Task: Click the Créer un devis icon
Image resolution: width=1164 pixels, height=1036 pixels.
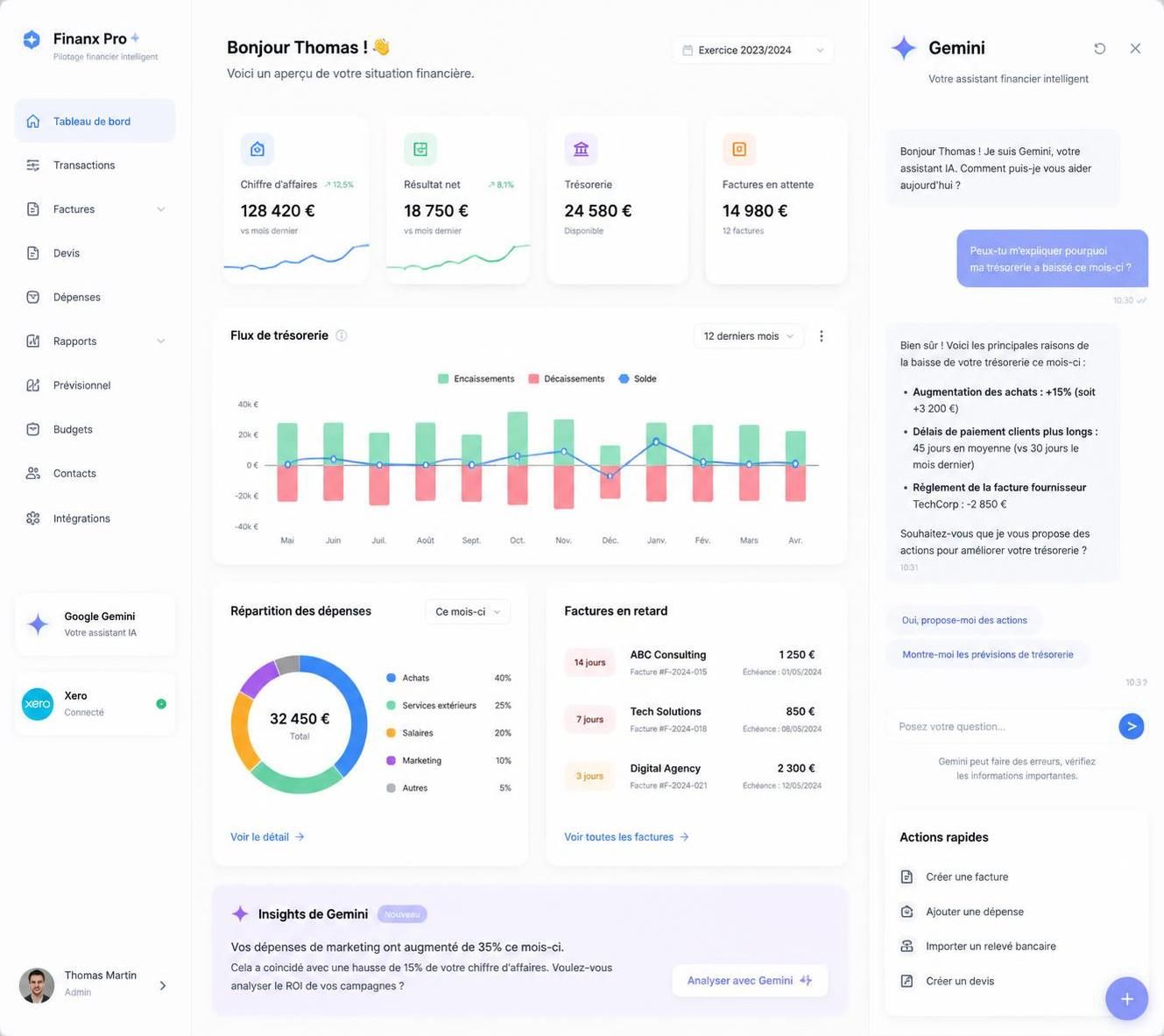Action: pyautogui.click(x=907, y=981)
